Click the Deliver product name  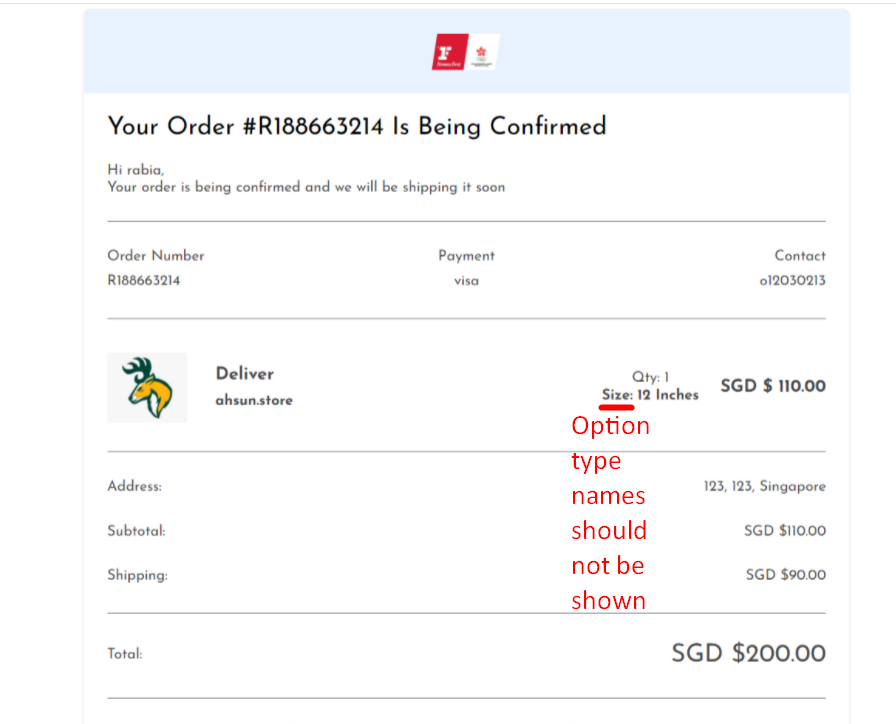[x=245, y=374]
